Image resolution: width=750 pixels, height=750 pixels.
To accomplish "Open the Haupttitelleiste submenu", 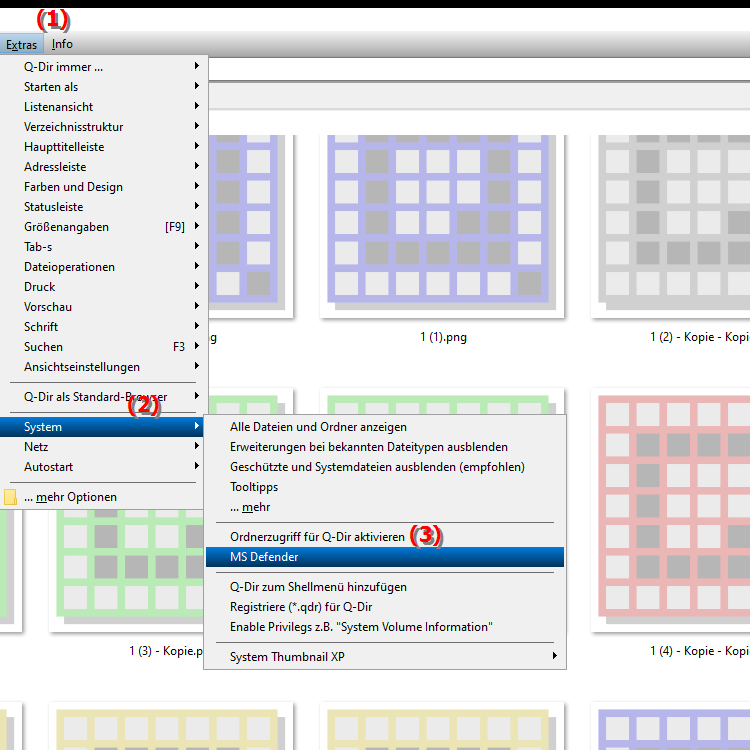I will (x=104, y=147).
